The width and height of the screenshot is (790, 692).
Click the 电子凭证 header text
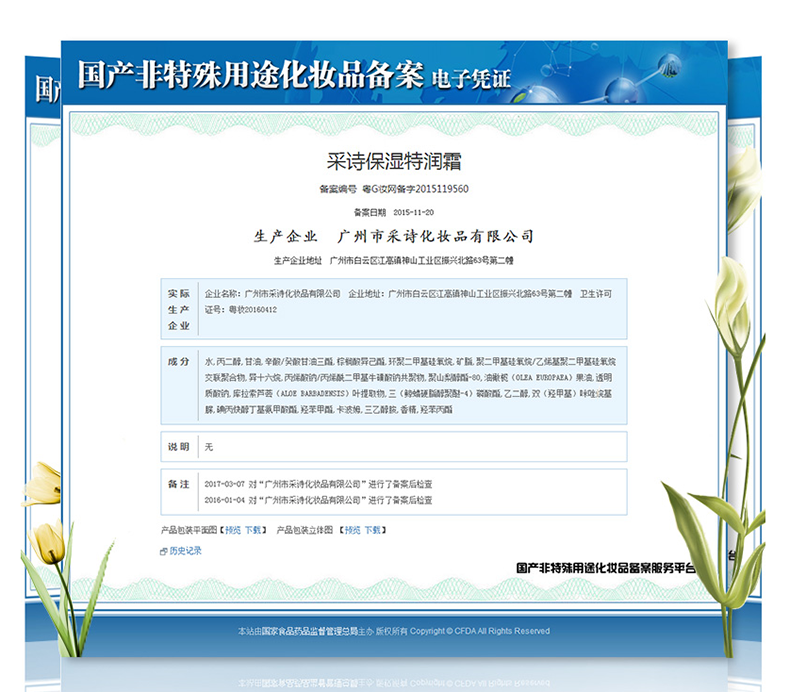coord(471,79)
